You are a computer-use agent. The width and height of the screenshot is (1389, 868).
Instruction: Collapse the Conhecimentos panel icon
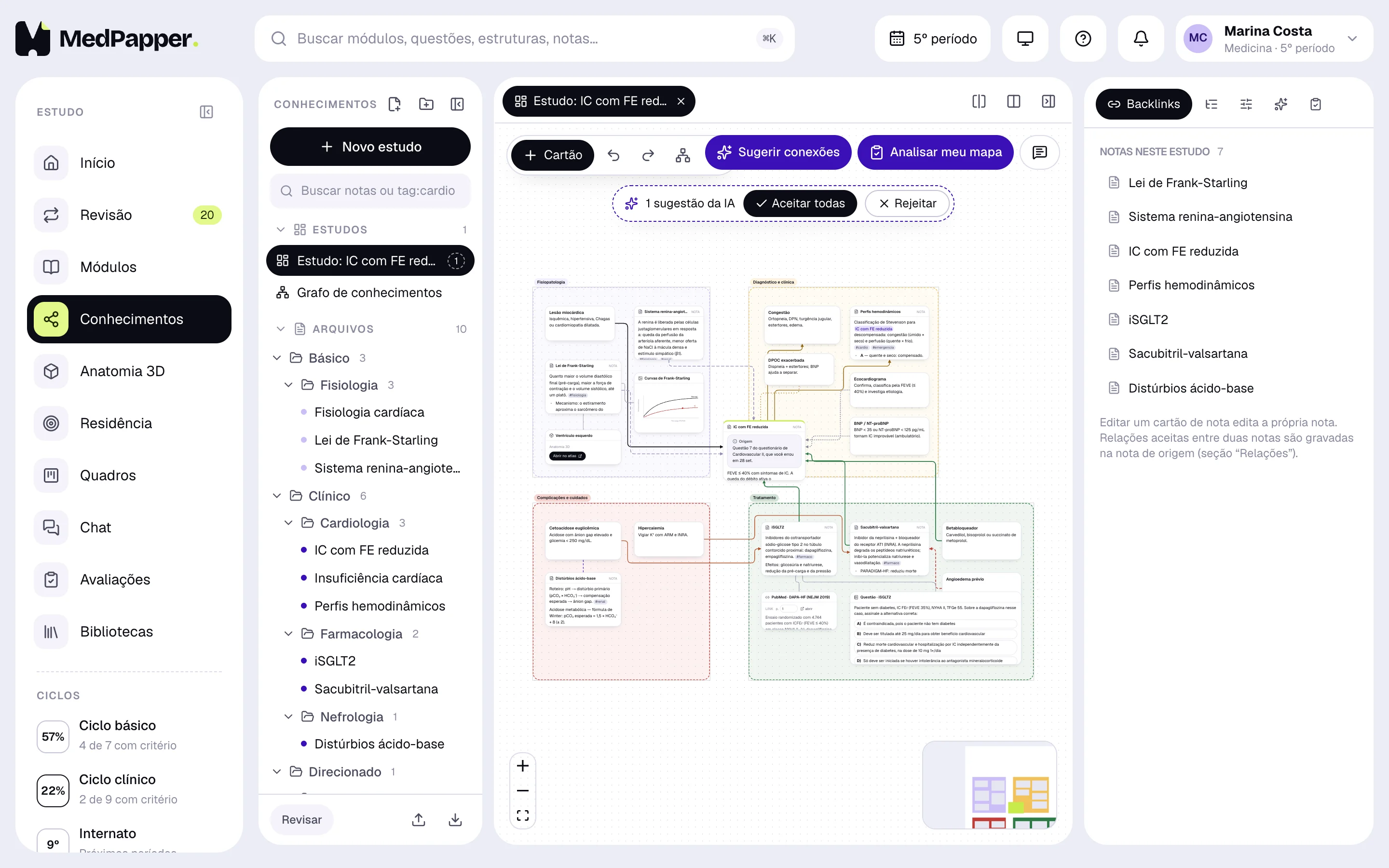coord(457,104)
